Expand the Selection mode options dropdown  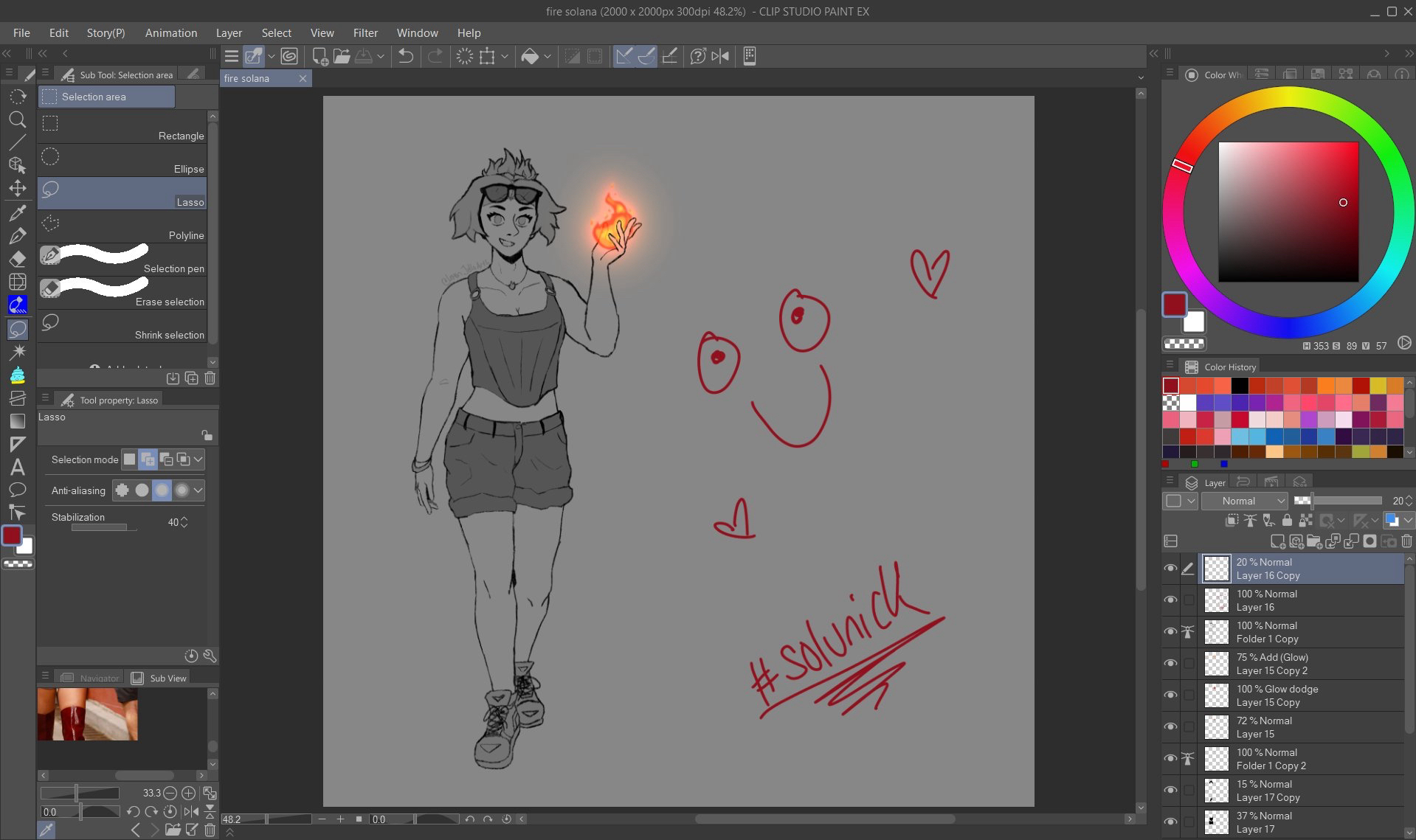click(198, 459)
